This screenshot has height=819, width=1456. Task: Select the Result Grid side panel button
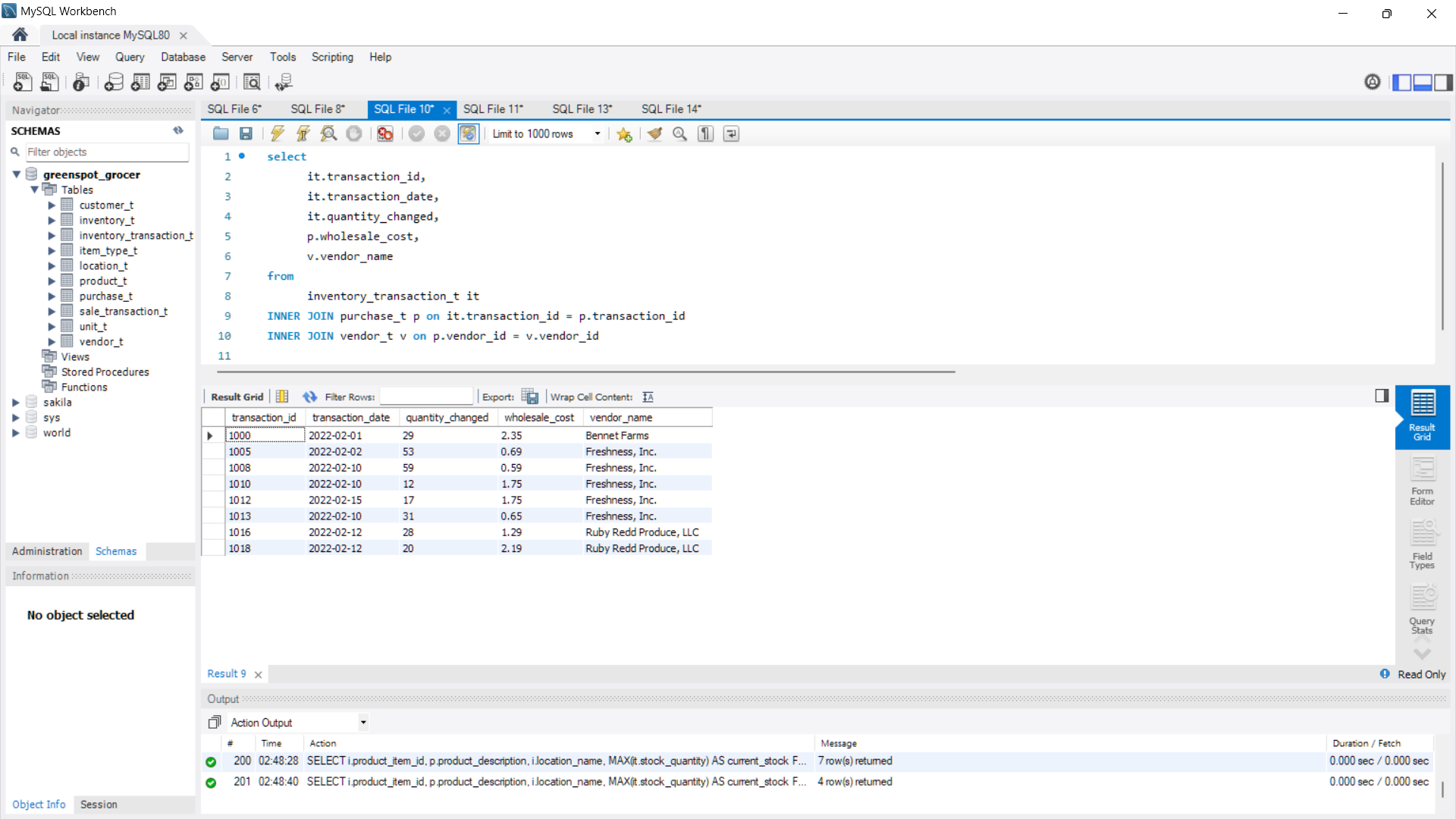click(x=1423, y=416)
